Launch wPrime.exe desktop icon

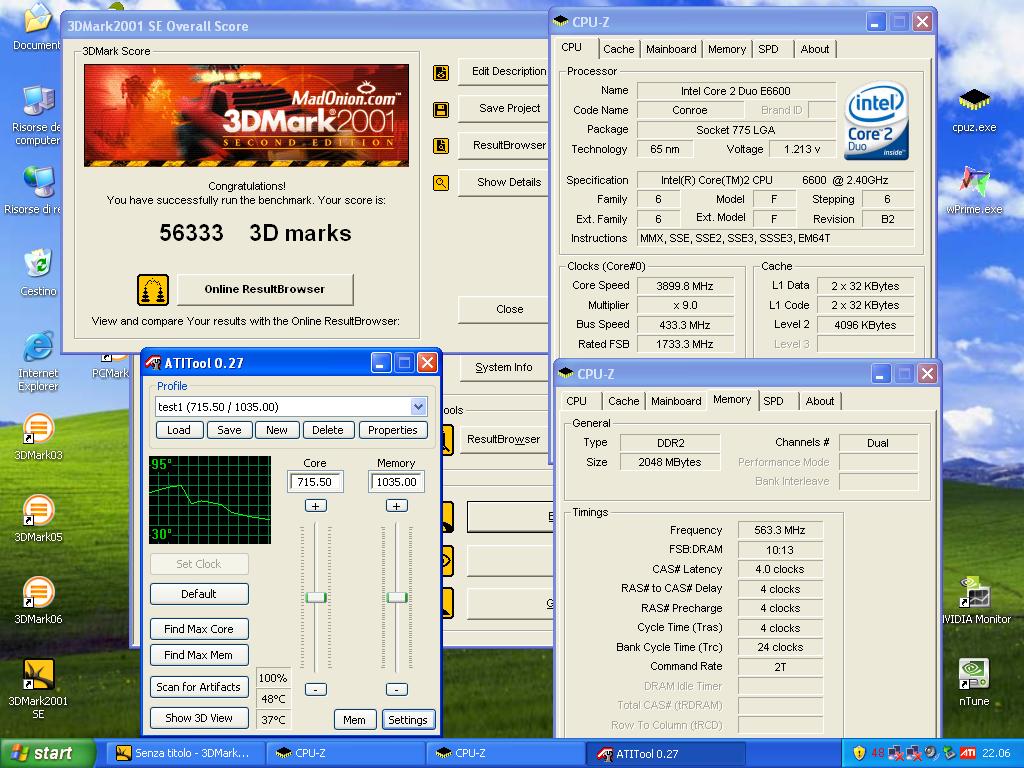tap(974, 182)
